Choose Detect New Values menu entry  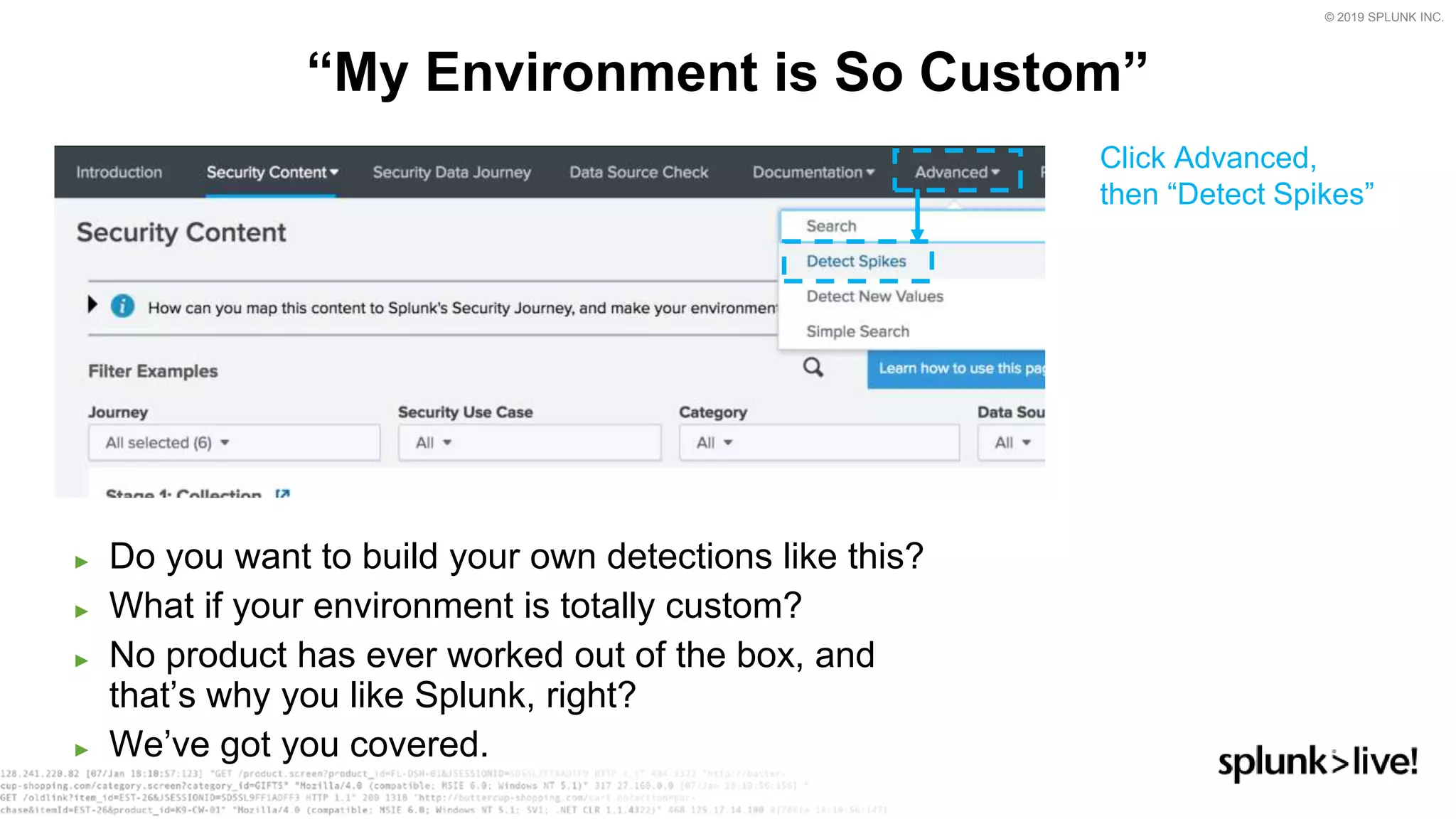(874, 296)
